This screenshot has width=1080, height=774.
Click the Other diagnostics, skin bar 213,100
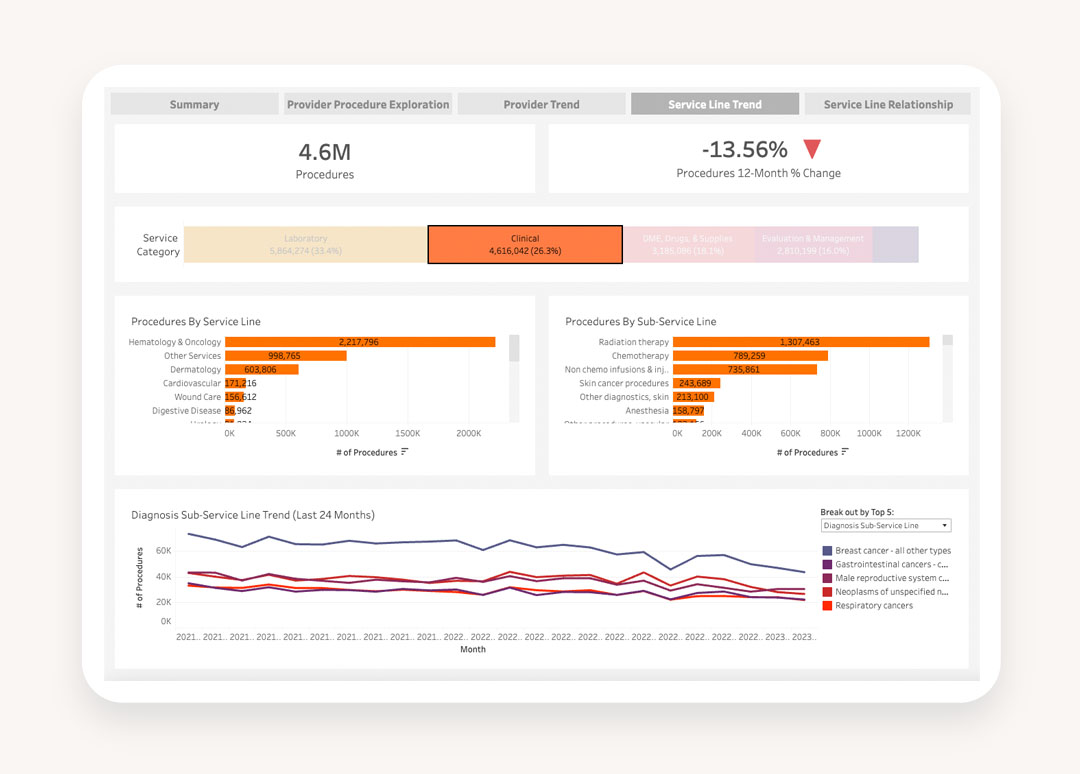[x=694, y=397]
